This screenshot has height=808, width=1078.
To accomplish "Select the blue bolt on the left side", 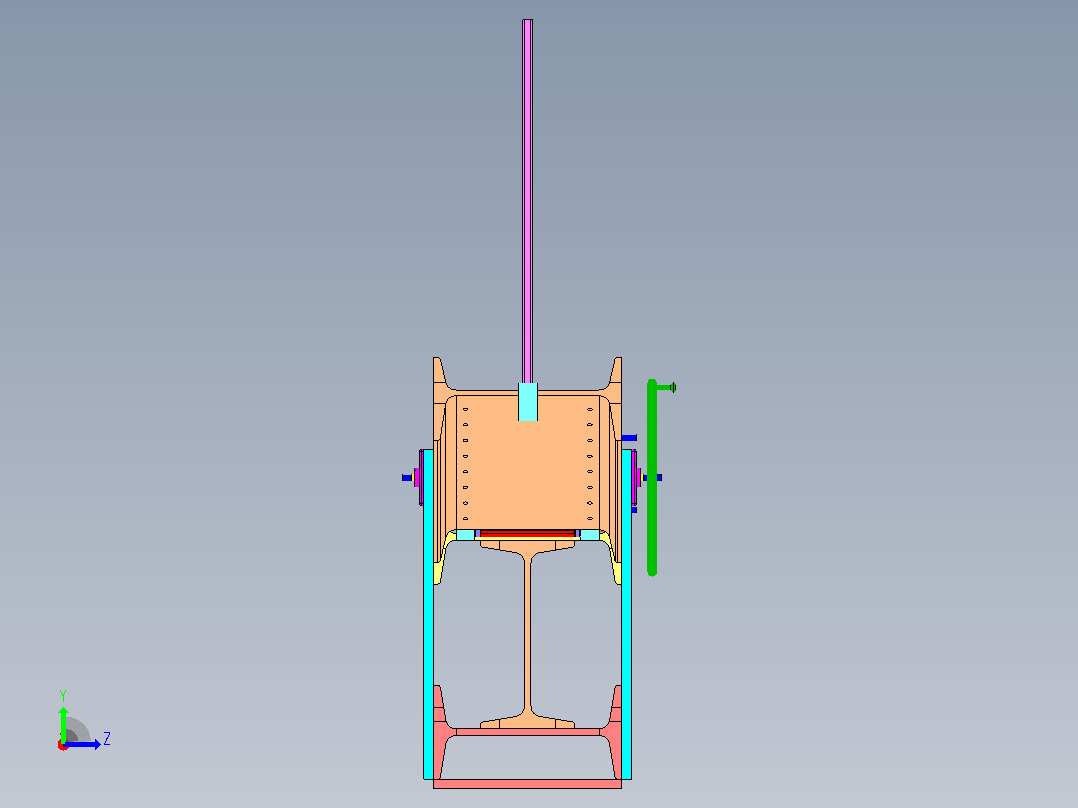I will coord(406,477).
